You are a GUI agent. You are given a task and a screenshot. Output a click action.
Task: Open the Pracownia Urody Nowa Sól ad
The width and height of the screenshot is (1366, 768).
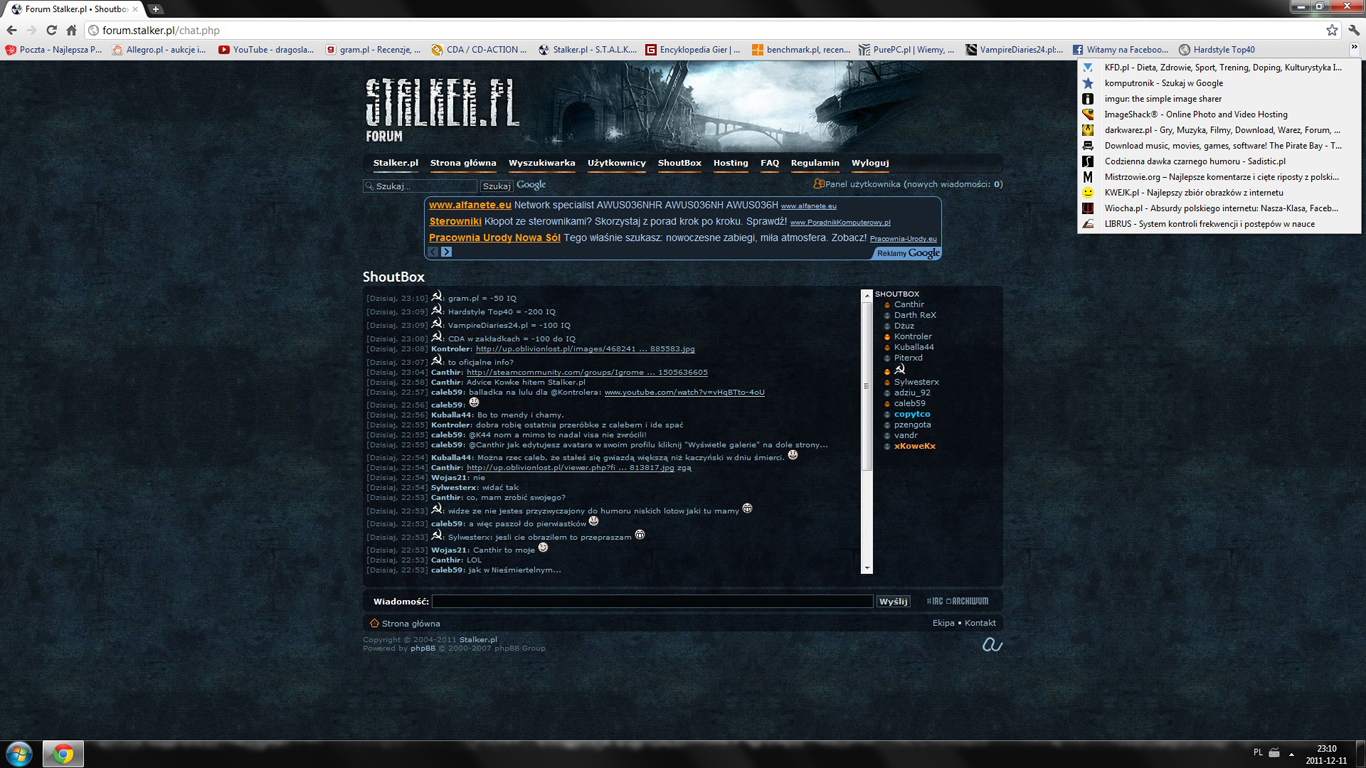click(x=494, y=238)
